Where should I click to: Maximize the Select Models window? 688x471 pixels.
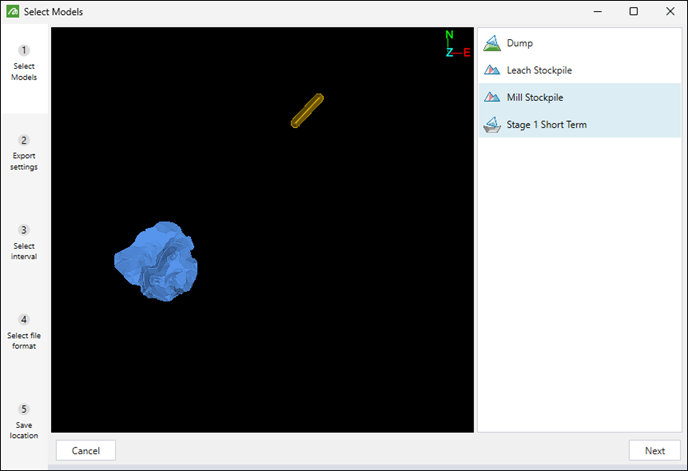pos(634,11)
